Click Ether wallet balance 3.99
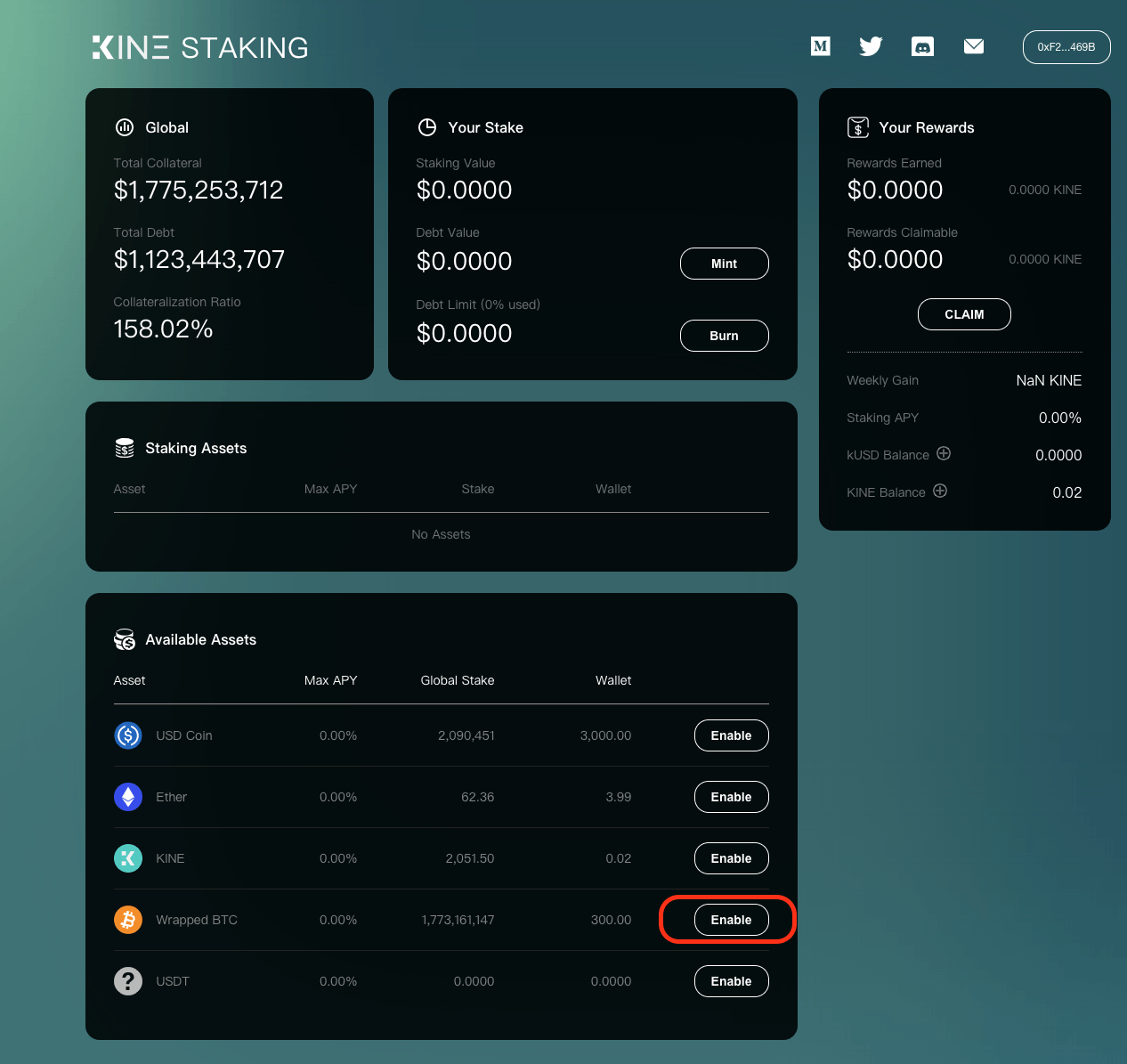The image size is (1127, 1064). 619,797
